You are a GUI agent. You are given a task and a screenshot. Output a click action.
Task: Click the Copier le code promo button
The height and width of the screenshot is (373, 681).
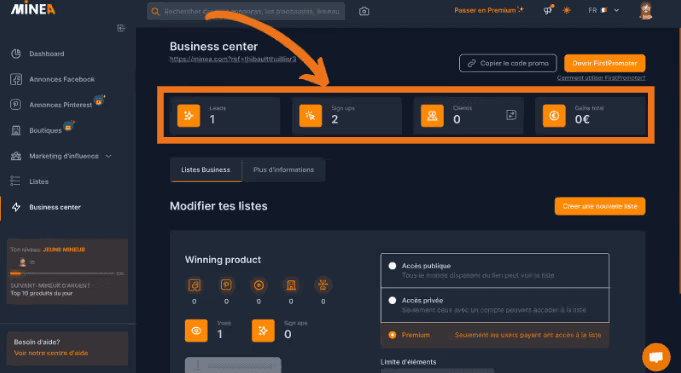tap(508, 63)
